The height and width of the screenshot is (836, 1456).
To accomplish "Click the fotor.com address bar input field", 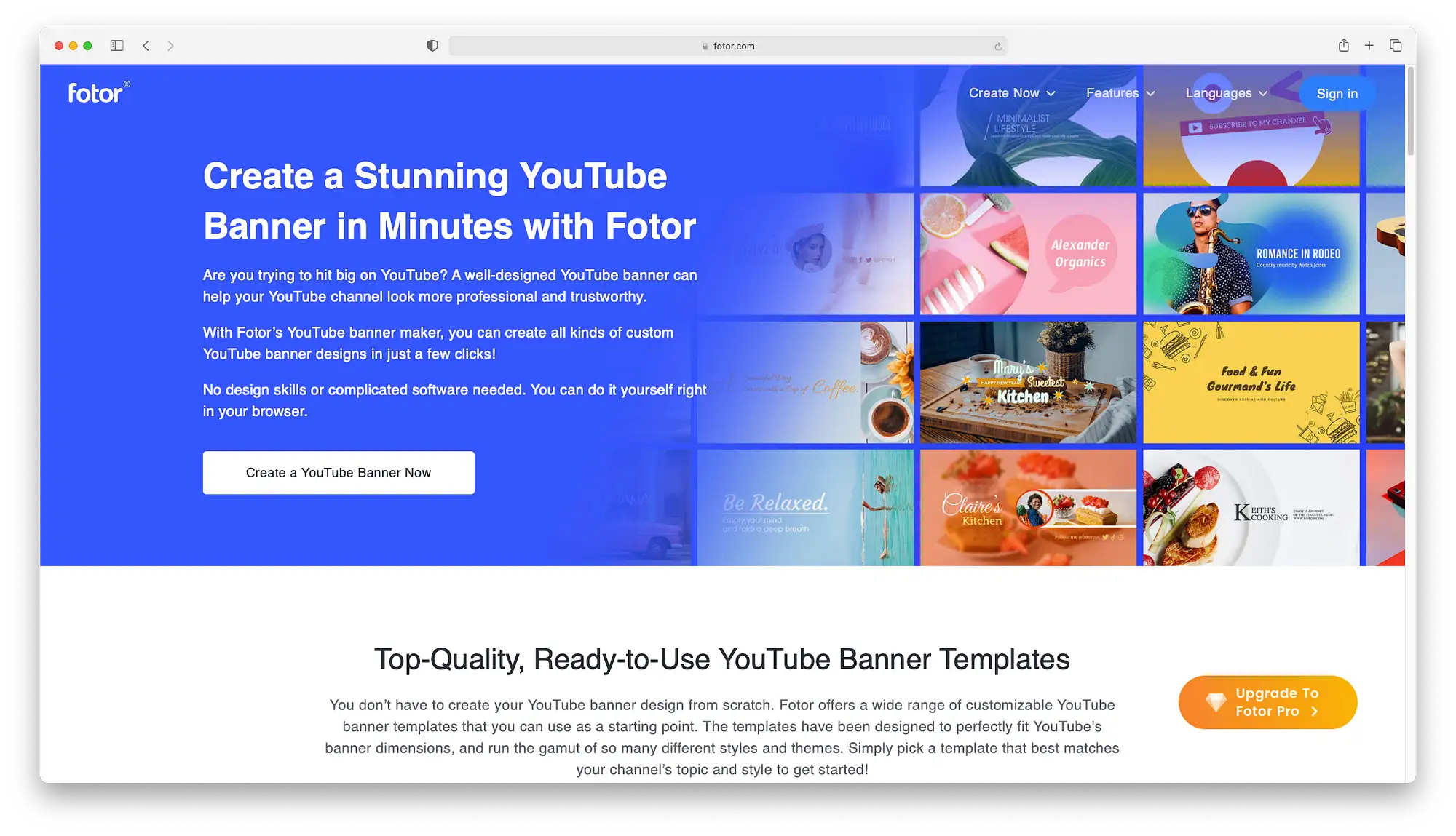I will 727,45.
